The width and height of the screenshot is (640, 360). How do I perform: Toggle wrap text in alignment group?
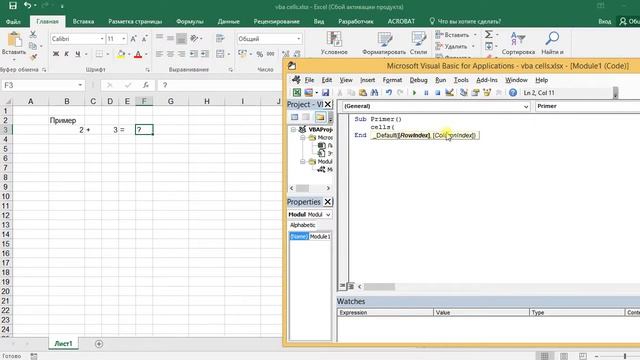(x=220, y=38)
